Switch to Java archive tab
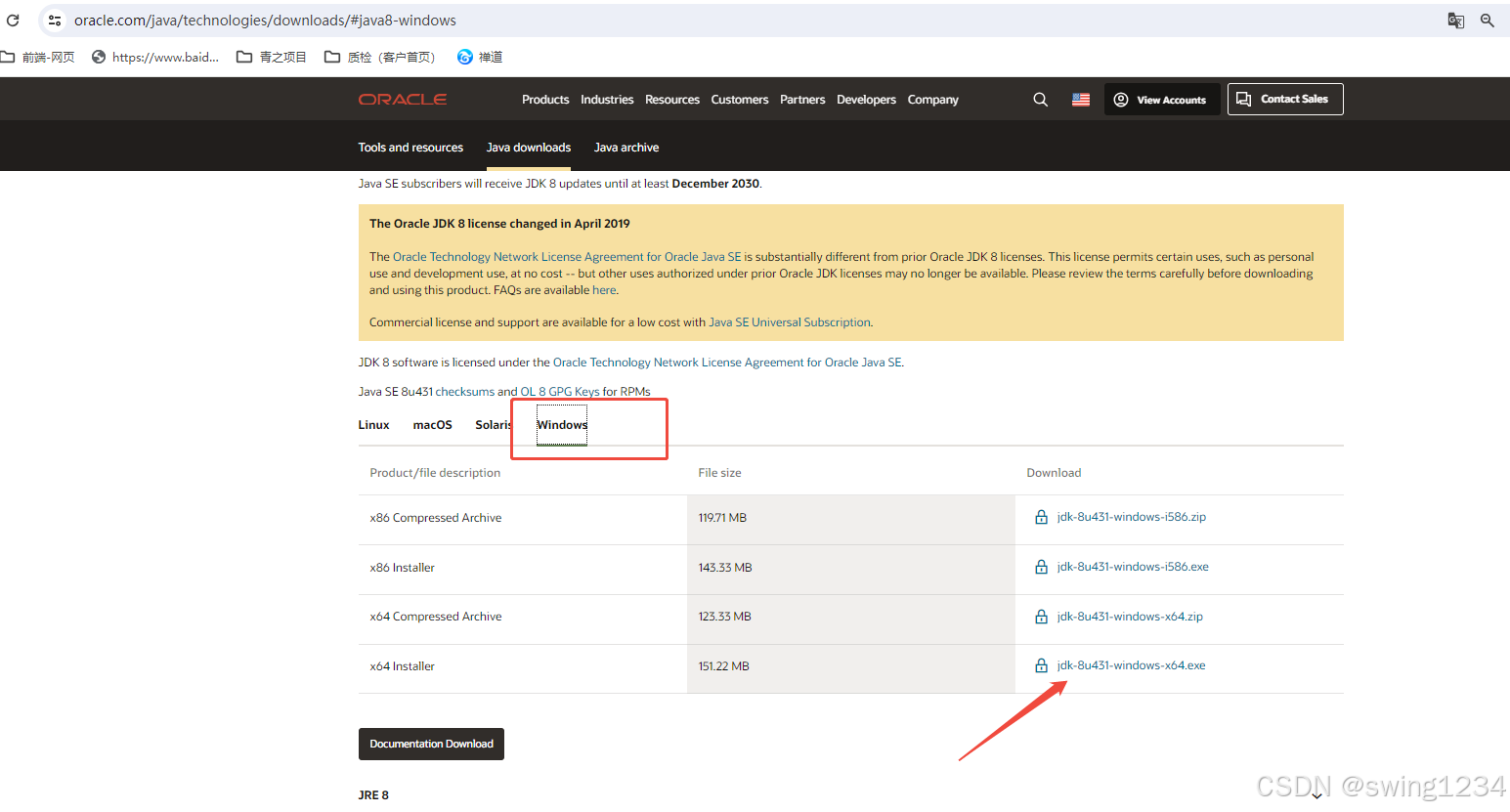 pyautogui.click(x=626, y=148)
